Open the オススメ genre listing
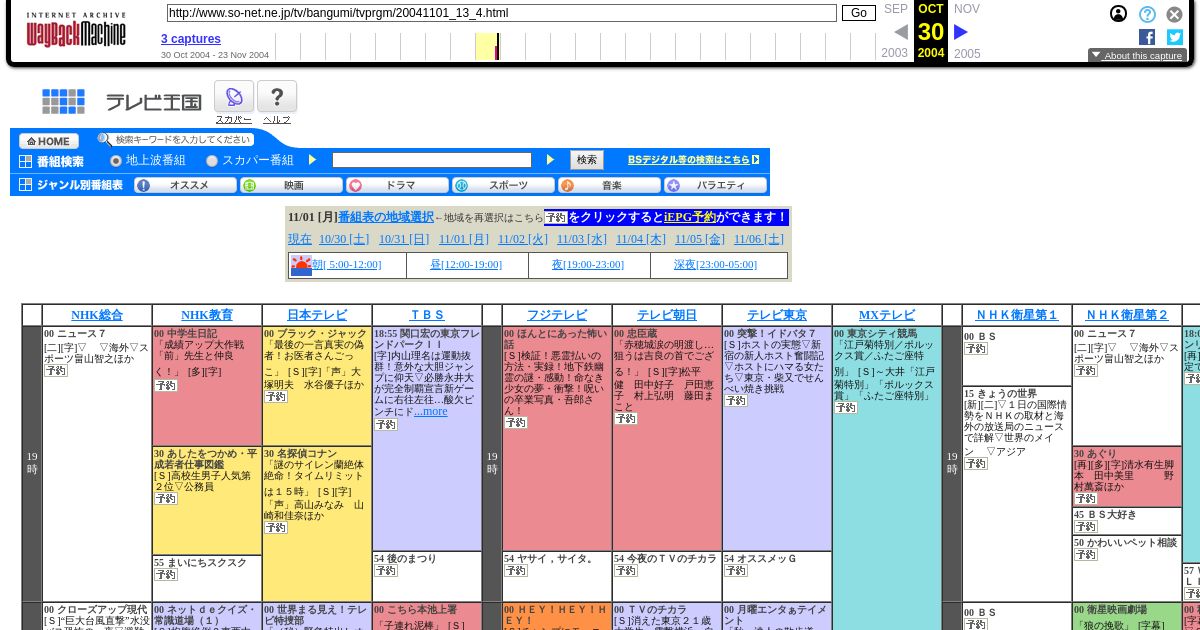1200x630 pixels. [186, 185]
